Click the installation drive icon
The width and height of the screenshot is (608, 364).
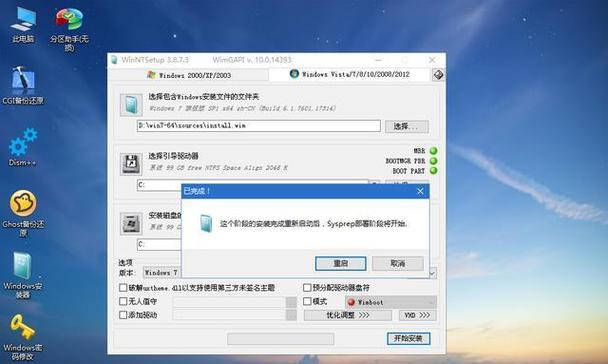click(131, 223)
